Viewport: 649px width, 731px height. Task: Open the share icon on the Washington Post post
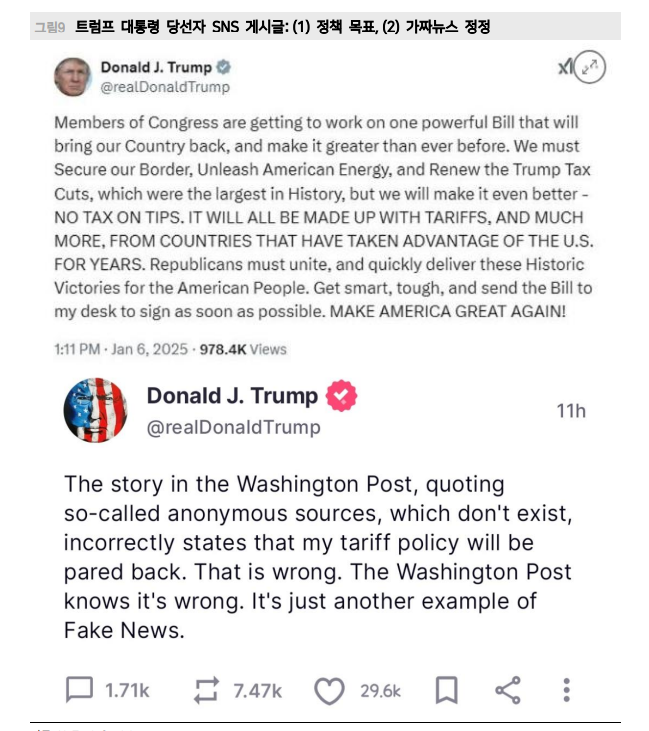click(508, 690)
